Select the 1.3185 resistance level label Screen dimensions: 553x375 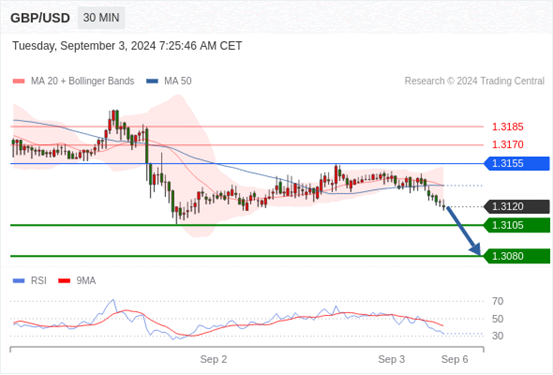coord(508,127)
